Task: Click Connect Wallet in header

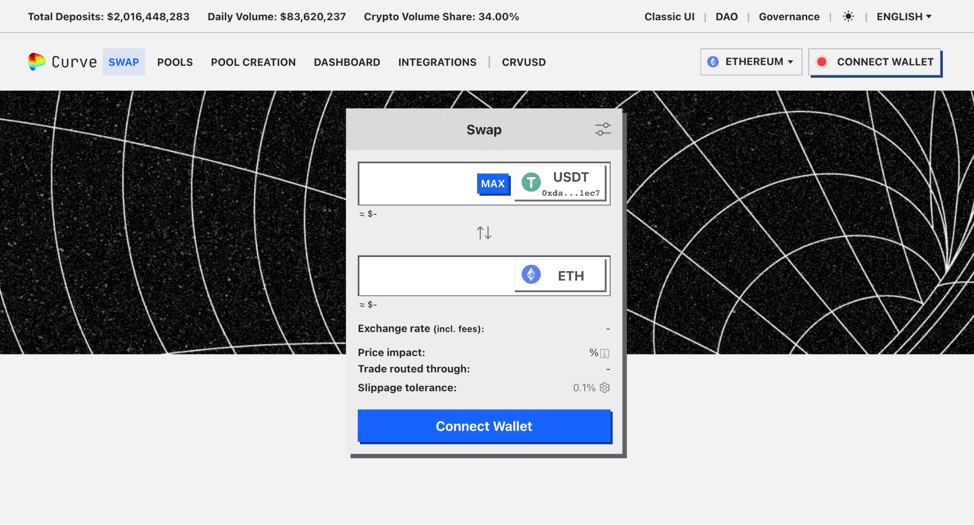Action: coord(875,62)
